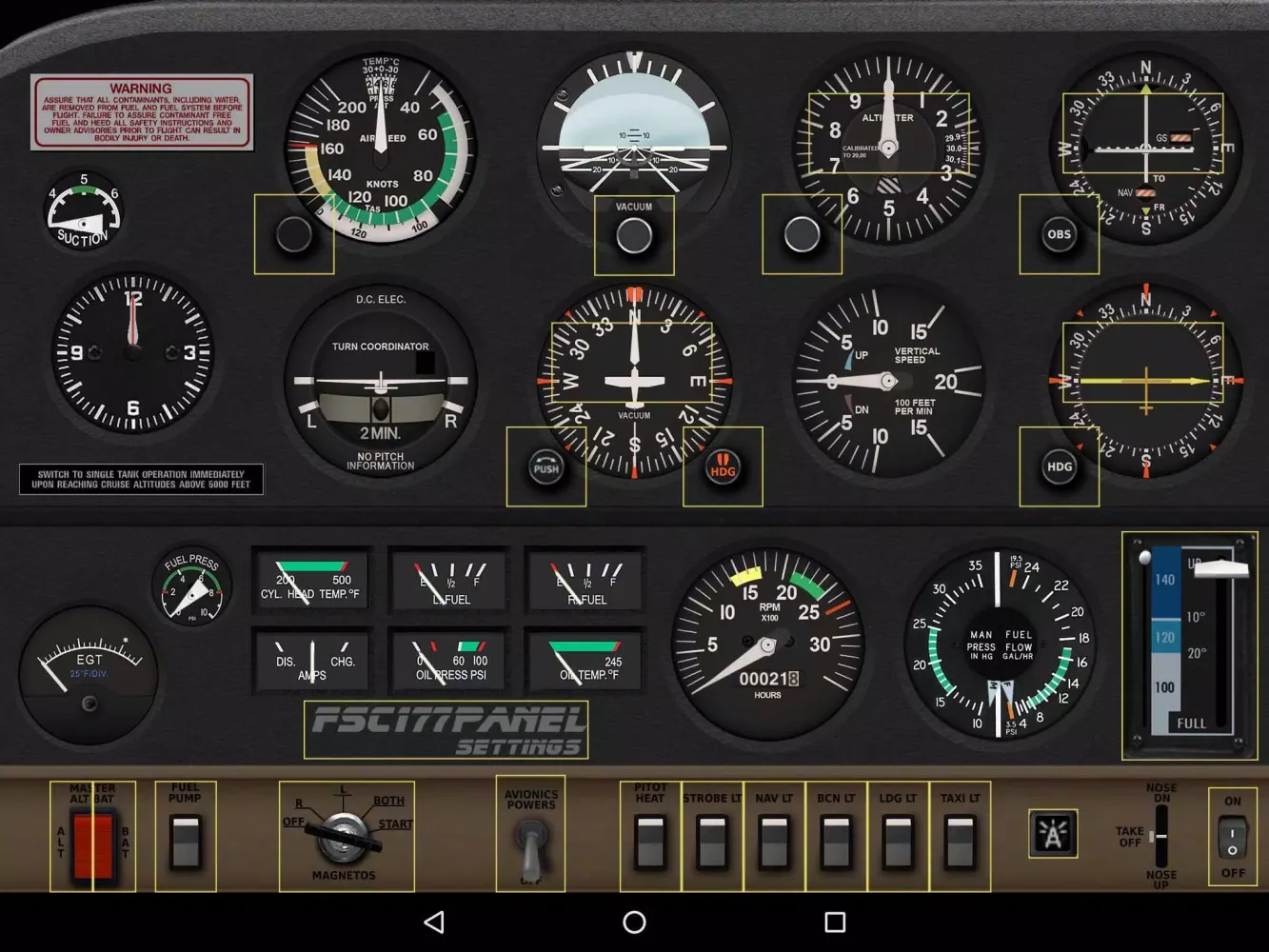Click the panel light icon button
This screenshot has width=1269, height=952.
(x=1053, y=833)
